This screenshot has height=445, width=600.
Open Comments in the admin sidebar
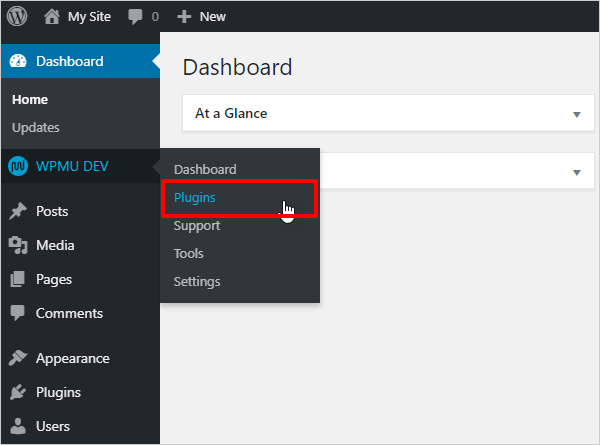coord(69,313)
